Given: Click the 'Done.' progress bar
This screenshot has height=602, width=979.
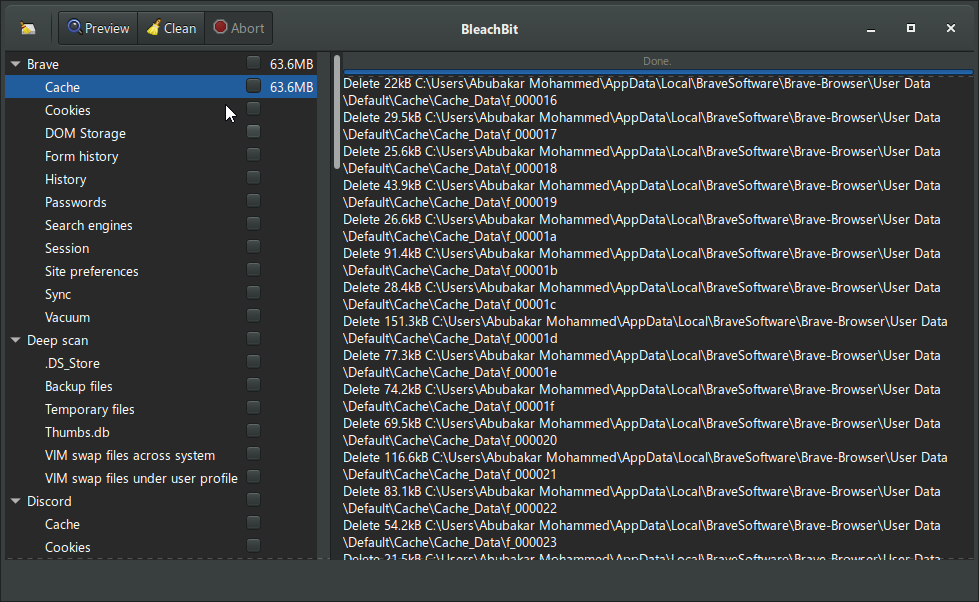Looking at the screenshot, I should coord(656,61).
